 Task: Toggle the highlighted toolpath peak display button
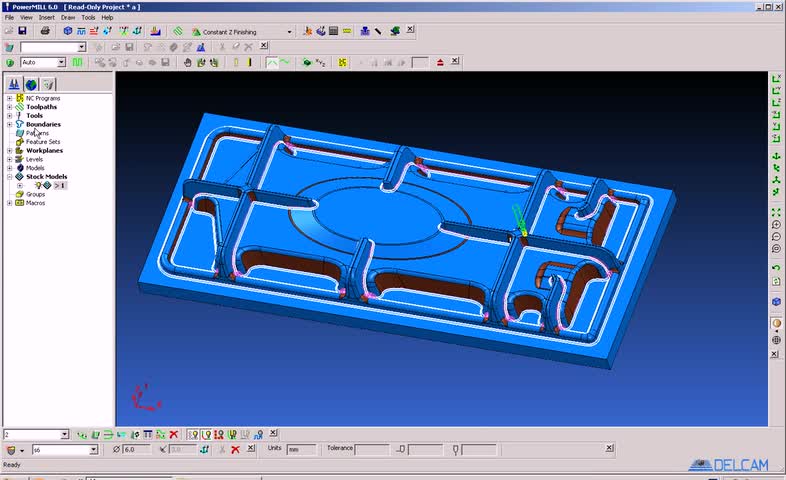click(272, 62)
